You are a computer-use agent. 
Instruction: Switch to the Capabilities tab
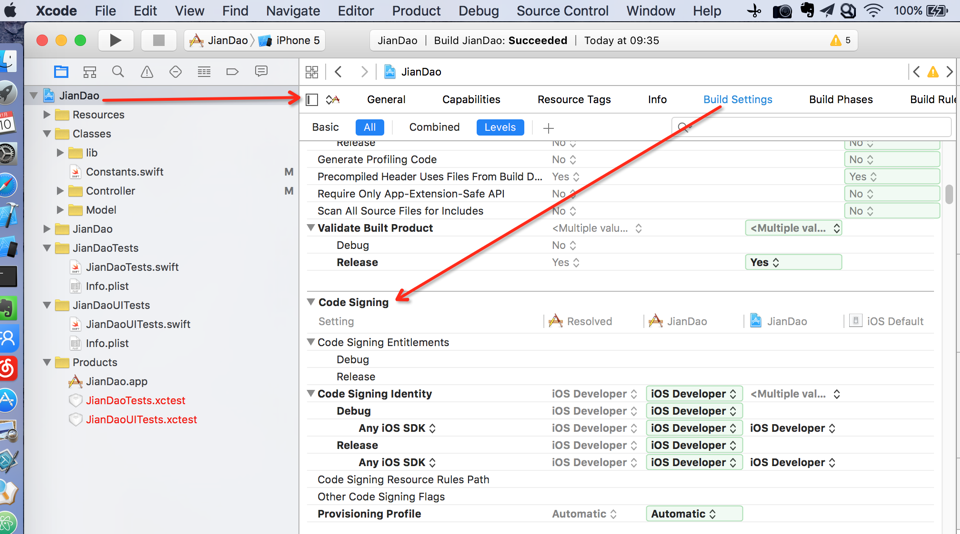(x=471, y=99)
